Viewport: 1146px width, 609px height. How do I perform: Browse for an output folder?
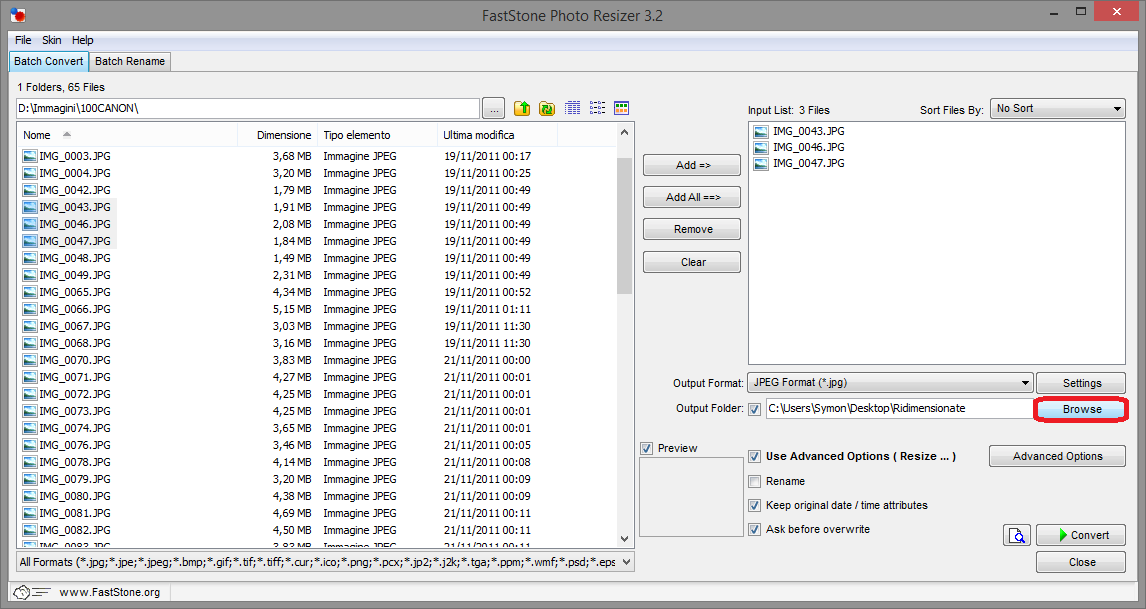[x=1082, y=409]
